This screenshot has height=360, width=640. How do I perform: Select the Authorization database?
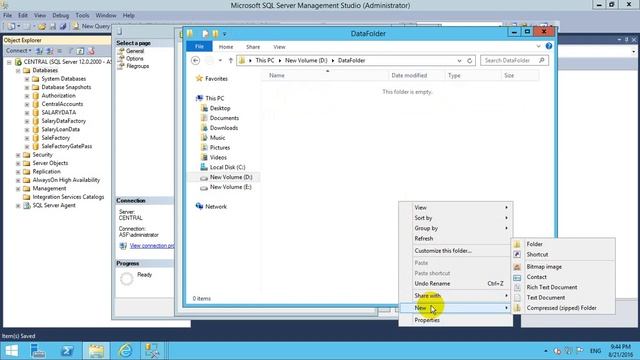point(58,96)
